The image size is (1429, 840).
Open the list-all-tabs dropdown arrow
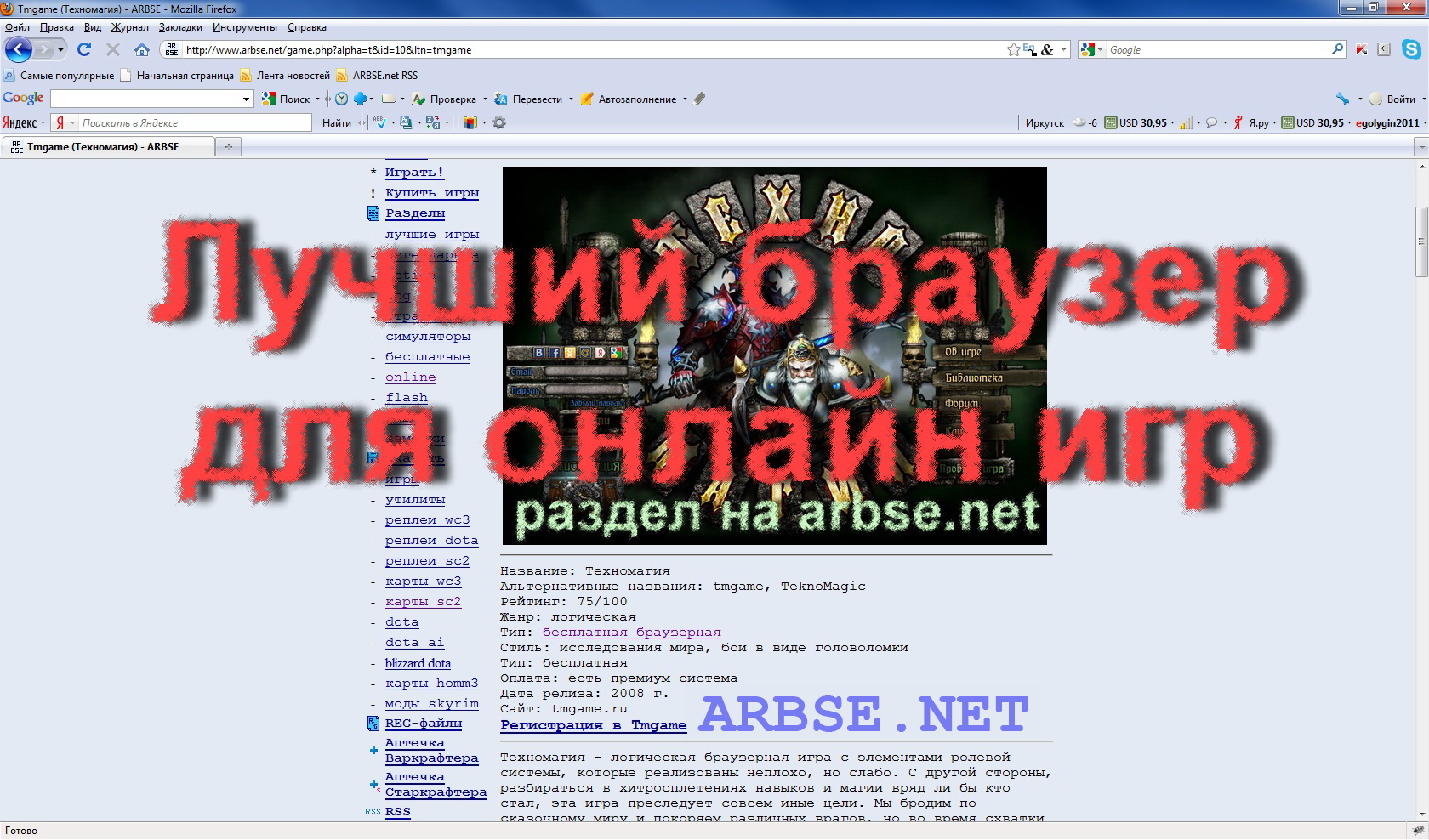1421,147
